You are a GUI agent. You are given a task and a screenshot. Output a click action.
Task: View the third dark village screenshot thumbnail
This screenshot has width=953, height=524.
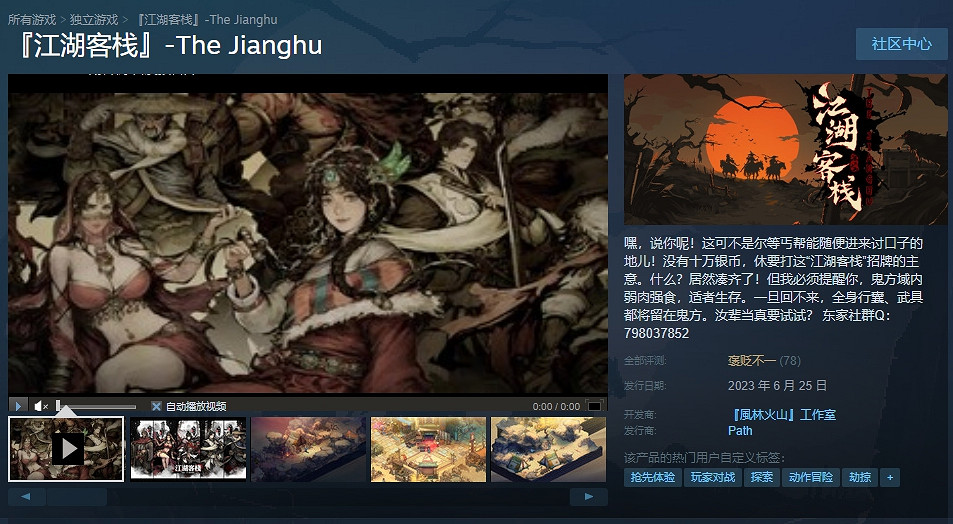tap(309, 449)
